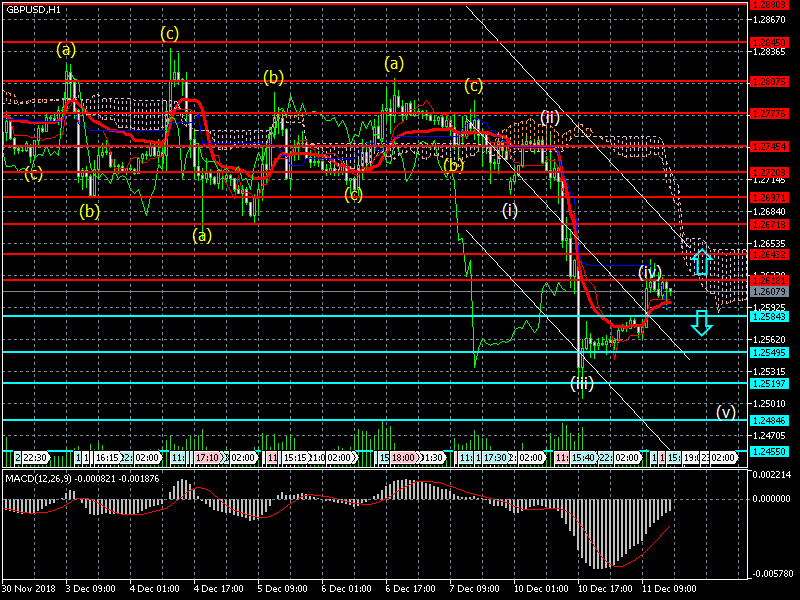The image size is (800, 600).
Task: Click the 1.28365 price scale value
Action: click(x=769, y=52)
